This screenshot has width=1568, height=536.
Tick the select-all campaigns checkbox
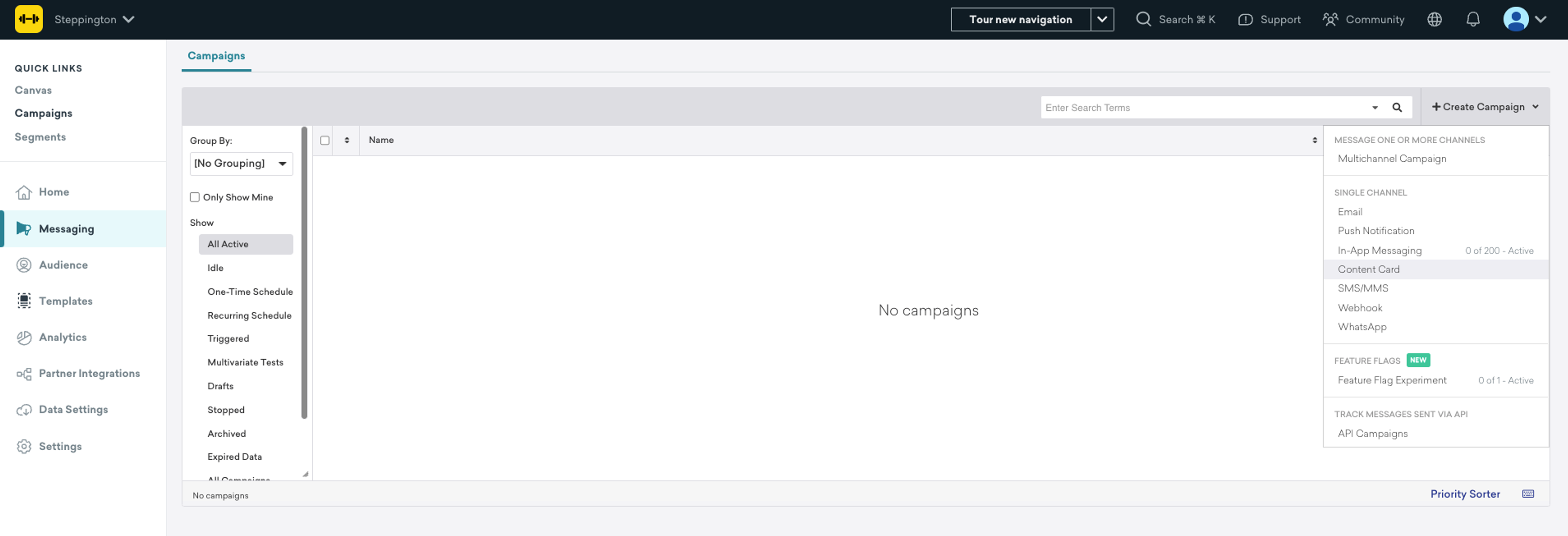tap(325, 140)
